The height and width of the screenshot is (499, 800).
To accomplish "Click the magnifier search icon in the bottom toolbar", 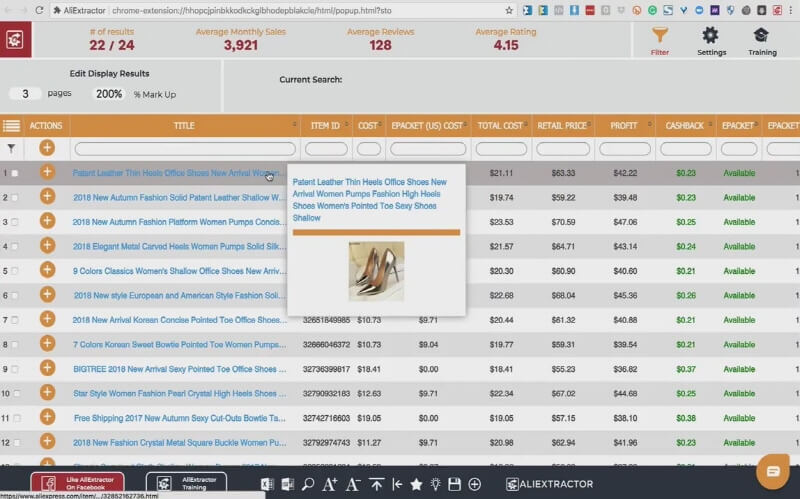I will [x=308, y=484].
